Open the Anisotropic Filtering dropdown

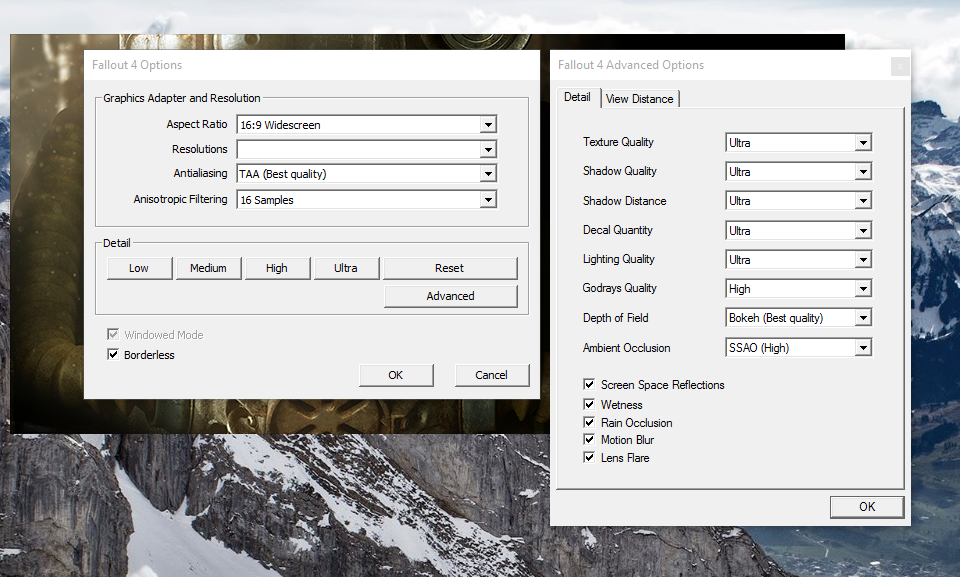(x=366, y=200)
